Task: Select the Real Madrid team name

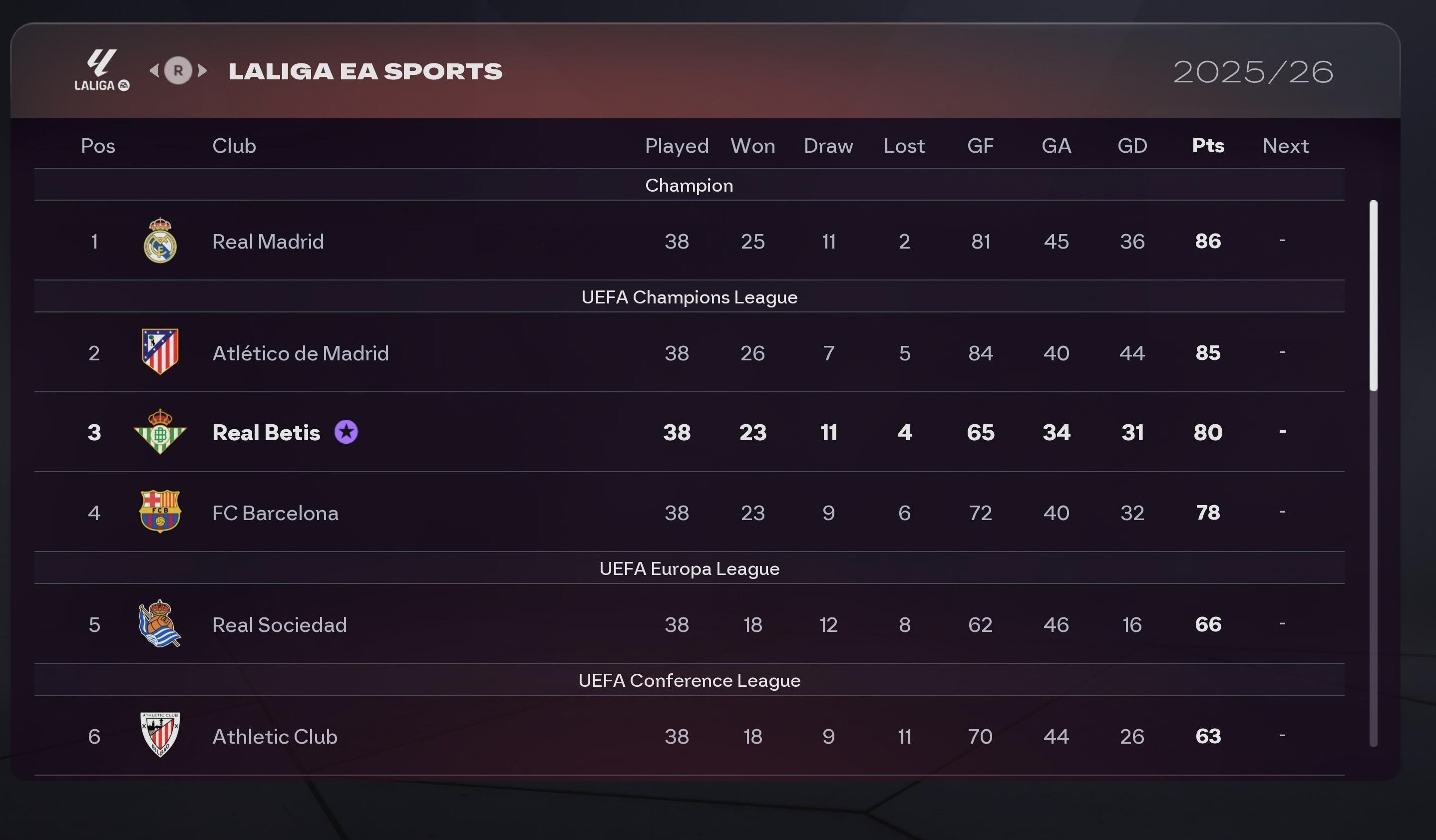Action: [x=268, y=242]
